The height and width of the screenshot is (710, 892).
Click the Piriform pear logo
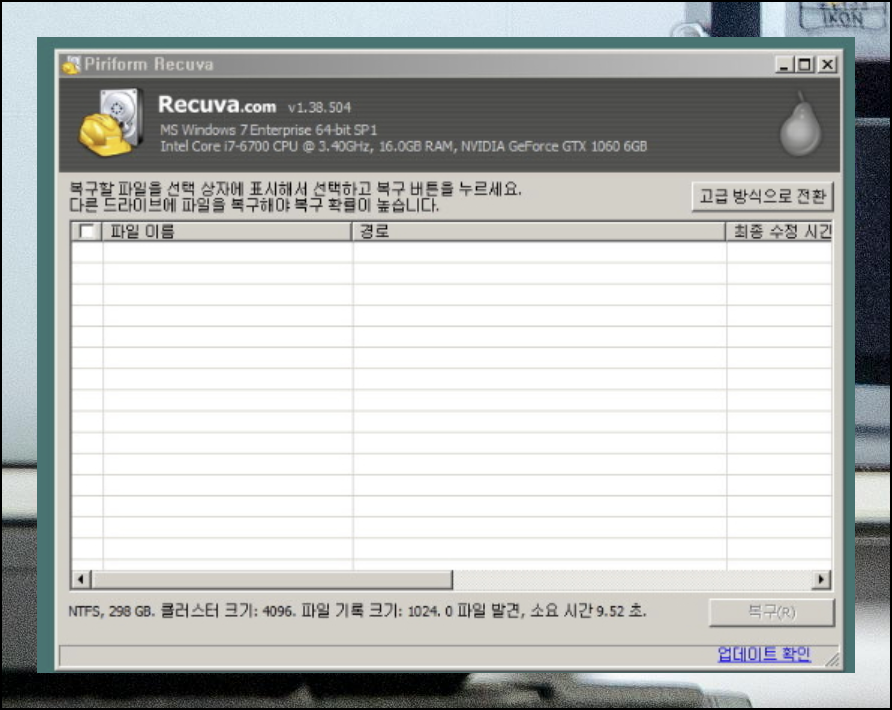pos(800,124)
